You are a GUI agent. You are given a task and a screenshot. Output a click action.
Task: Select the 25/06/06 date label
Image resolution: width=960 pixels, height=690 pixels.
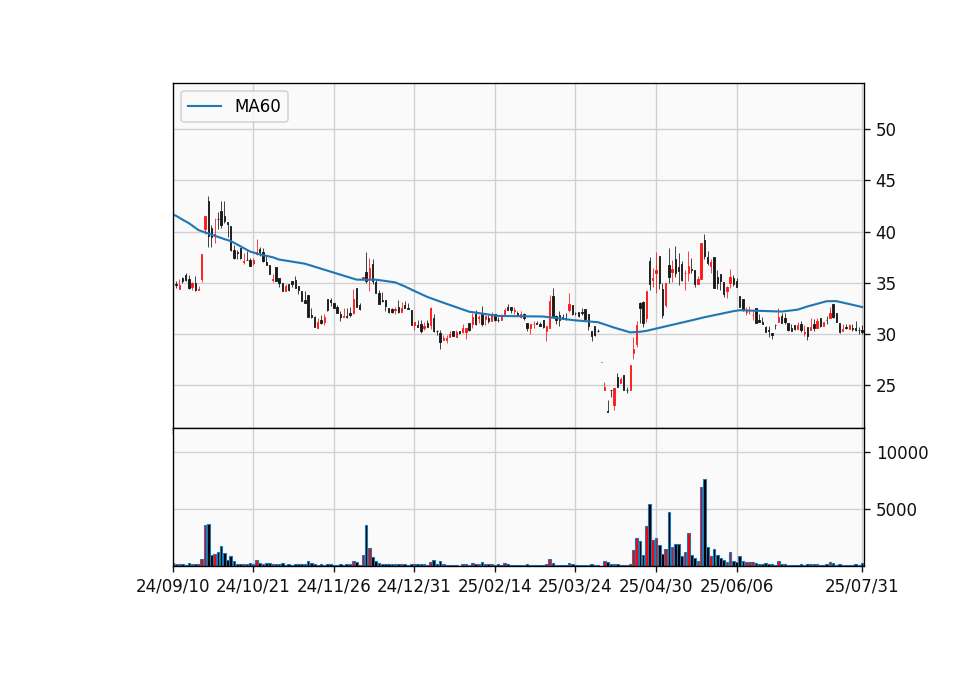tap(737, 586)
